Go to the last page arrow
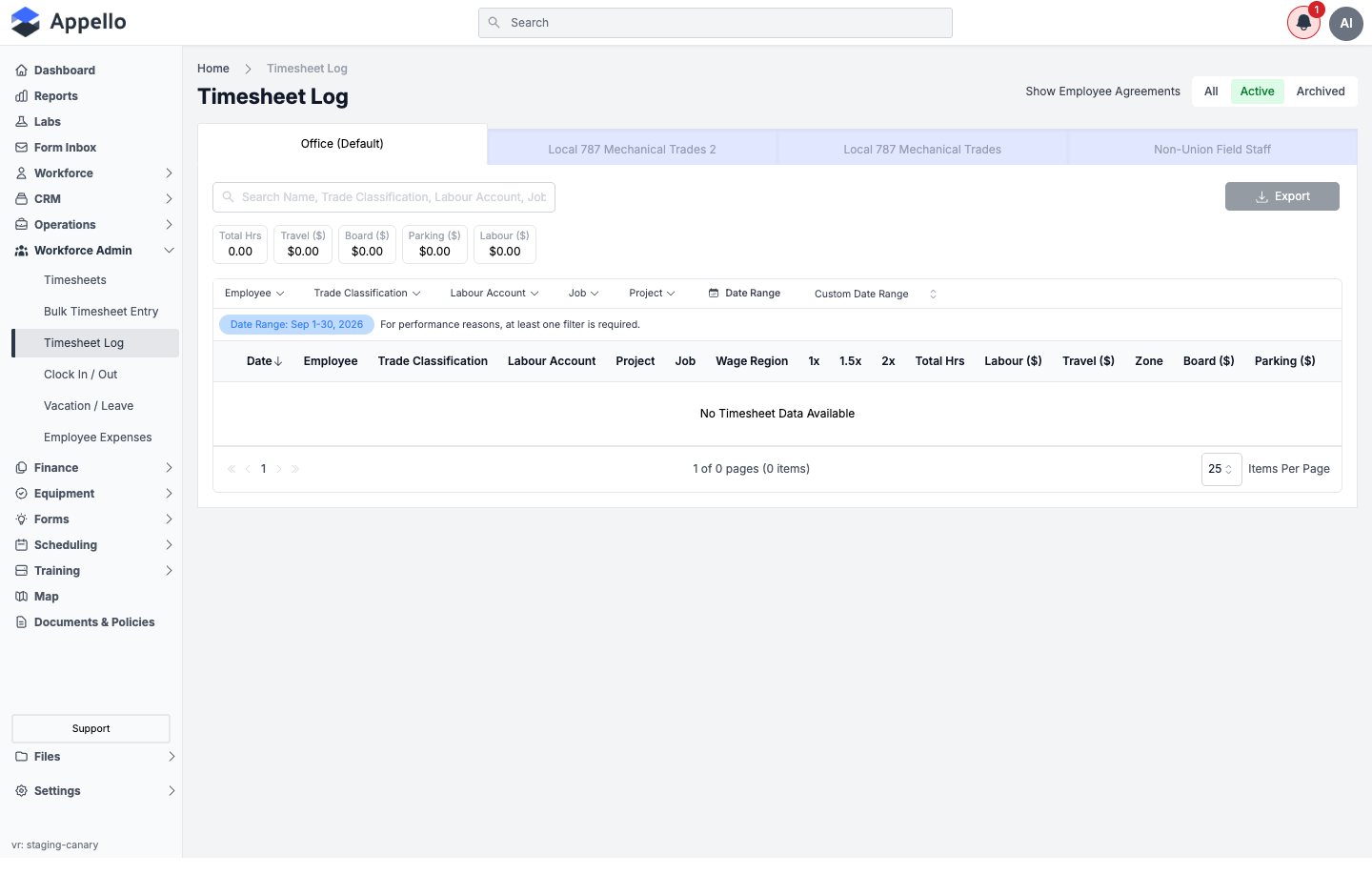 (295, 469)
